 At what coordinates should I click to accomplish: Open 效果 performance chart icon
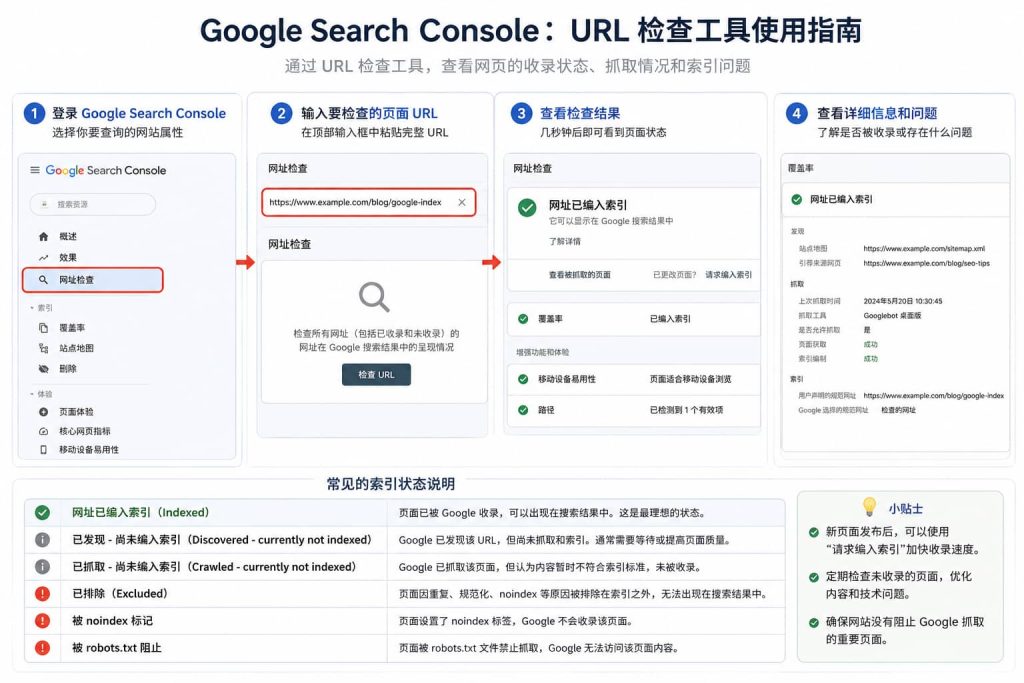(43, 257)
